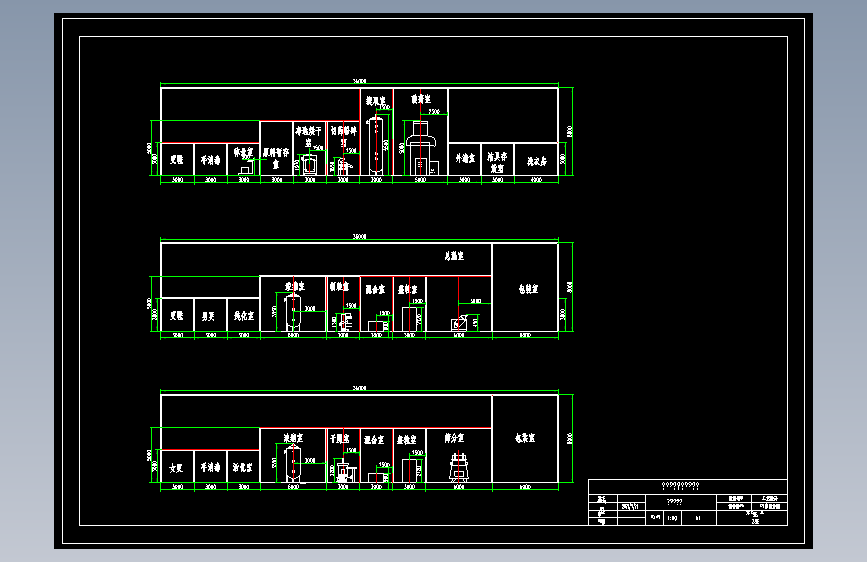This screenshot has width=867, height=562.
Task: Select the tall vertical tank in top section
Action: coord(376,145)
